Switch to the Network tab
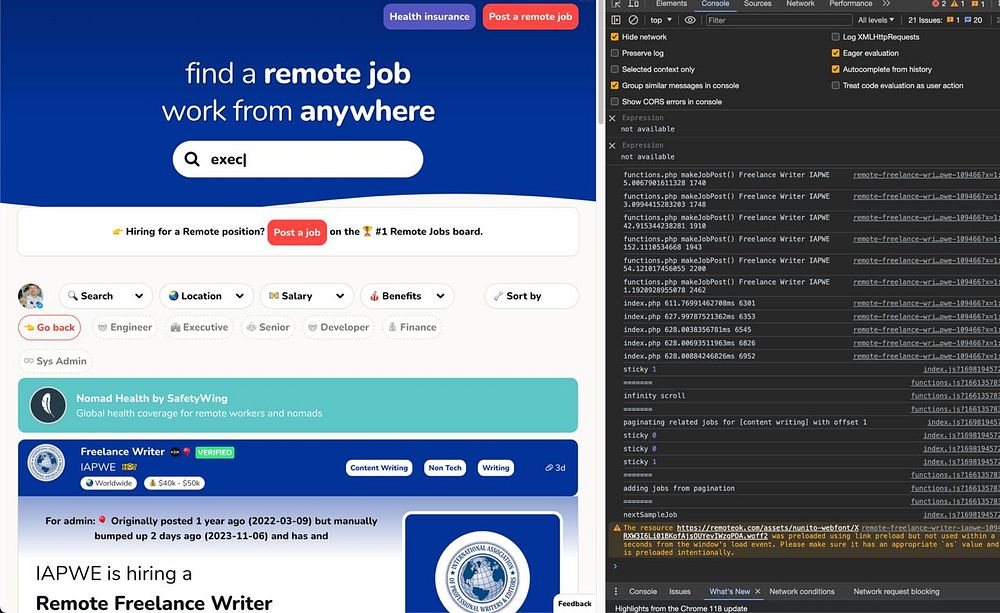Image resolution: width=1000 pixels, height=613 pixels. pyautogui.click(x=800, y=4)
